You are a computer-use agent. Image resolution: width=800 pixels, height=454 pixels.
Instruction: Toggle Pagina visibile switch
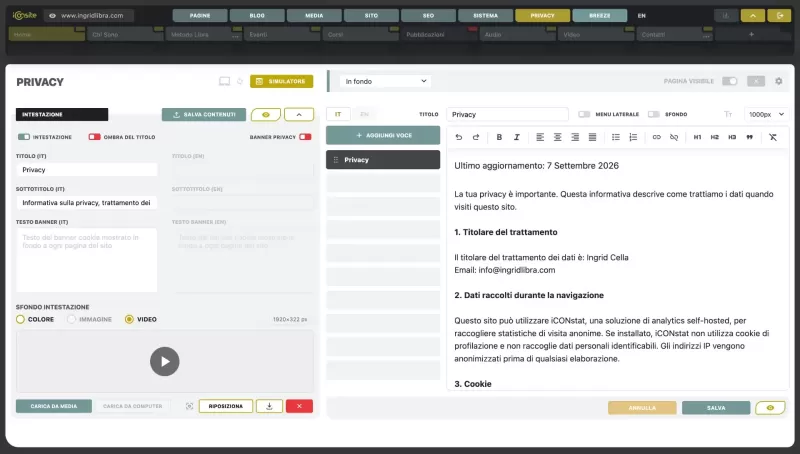730,81
